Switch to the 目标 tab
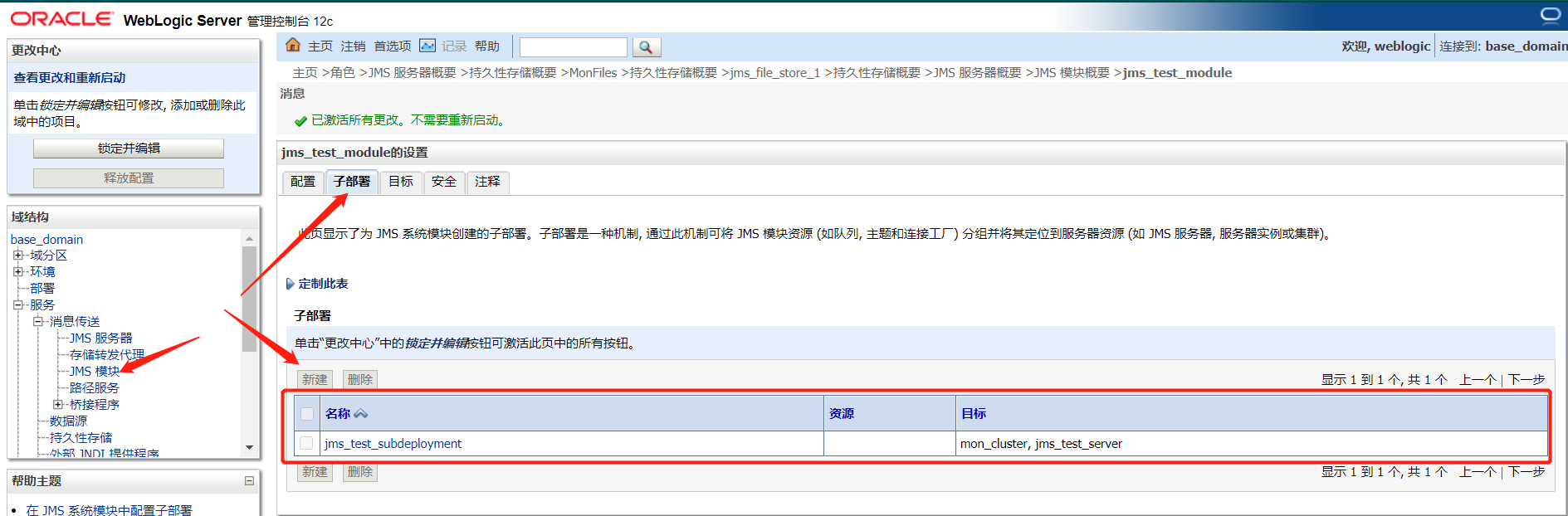Screen dimensions: 1568x516 [x=401, y=182]
